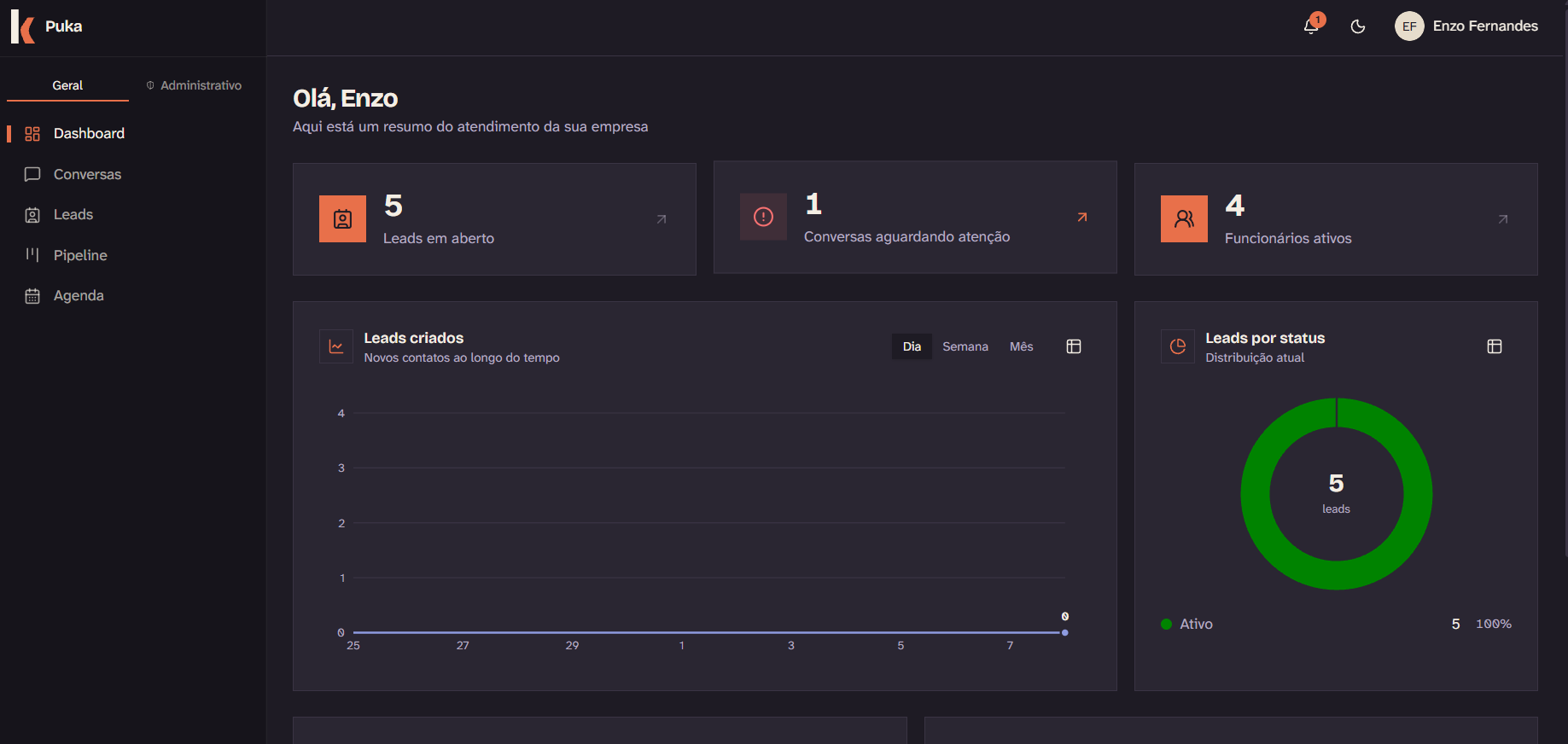Click the 'Conversas aguardando atenção' label
This screenshot has height=744, width=1568.
tap(906, 237)
